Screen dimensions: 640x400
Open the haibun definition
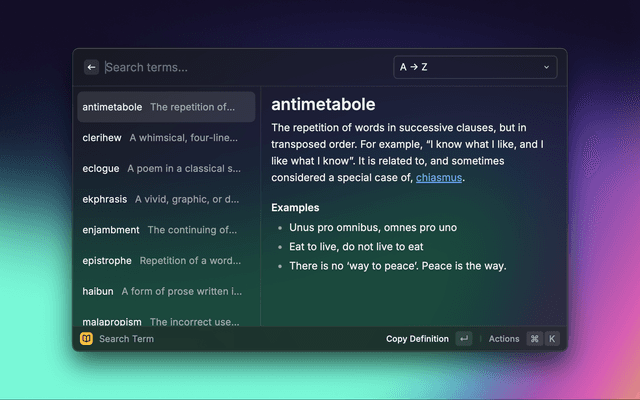click(166, 291)
